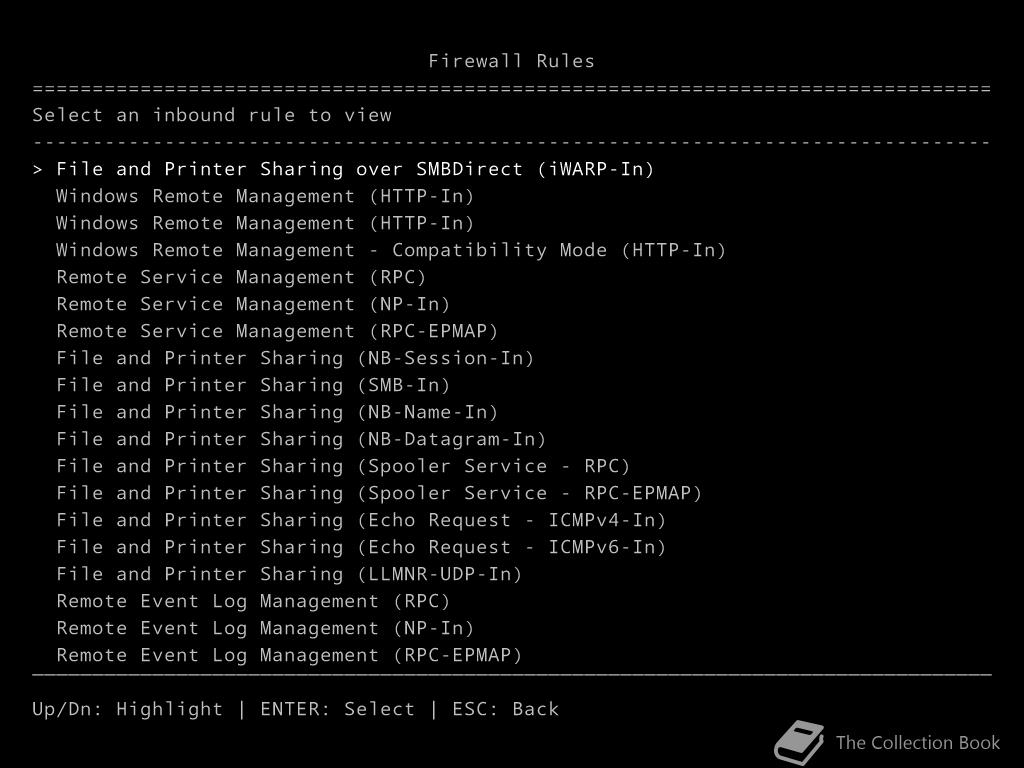Pick File and Printer Sharing (NB-Datagram-In)
This screenshot has height=768, width=1024.
301,439
